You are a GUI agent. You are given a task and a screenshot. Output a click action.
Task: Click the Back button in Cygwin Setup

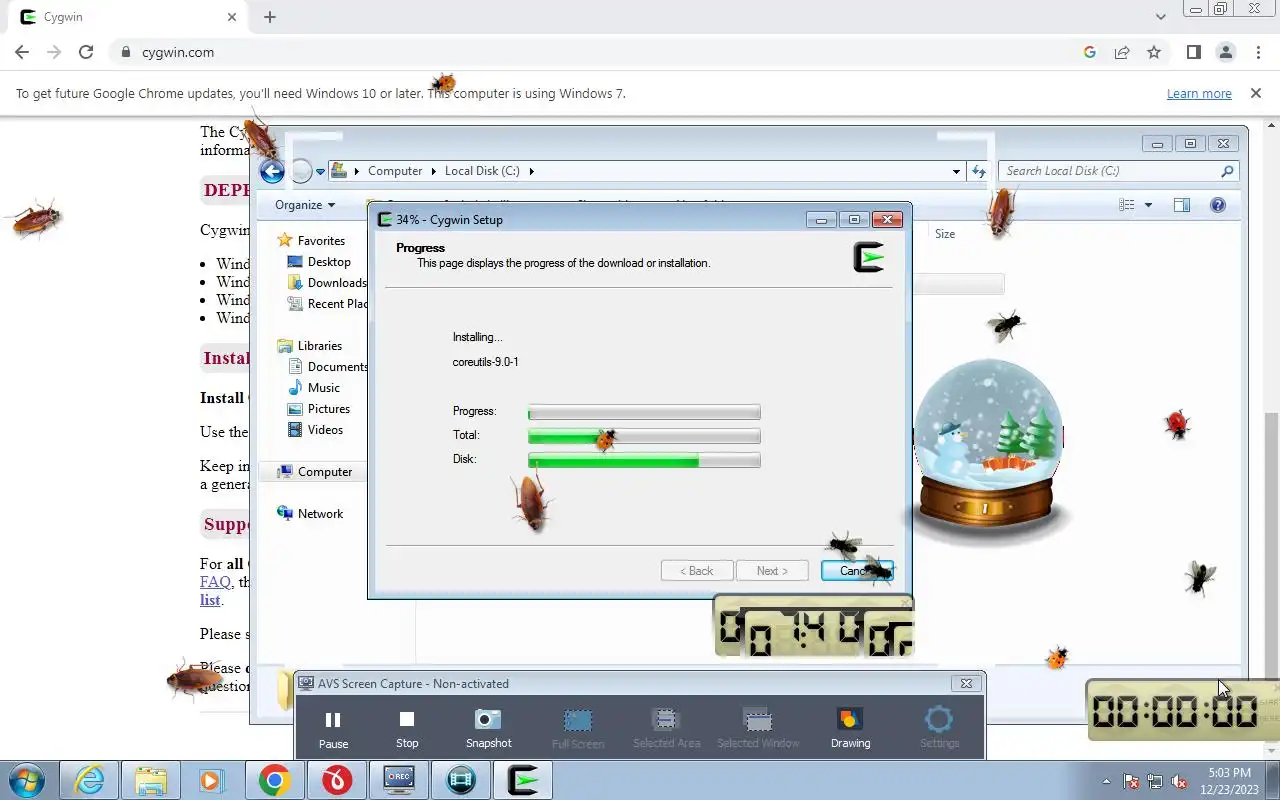(697, 571)
